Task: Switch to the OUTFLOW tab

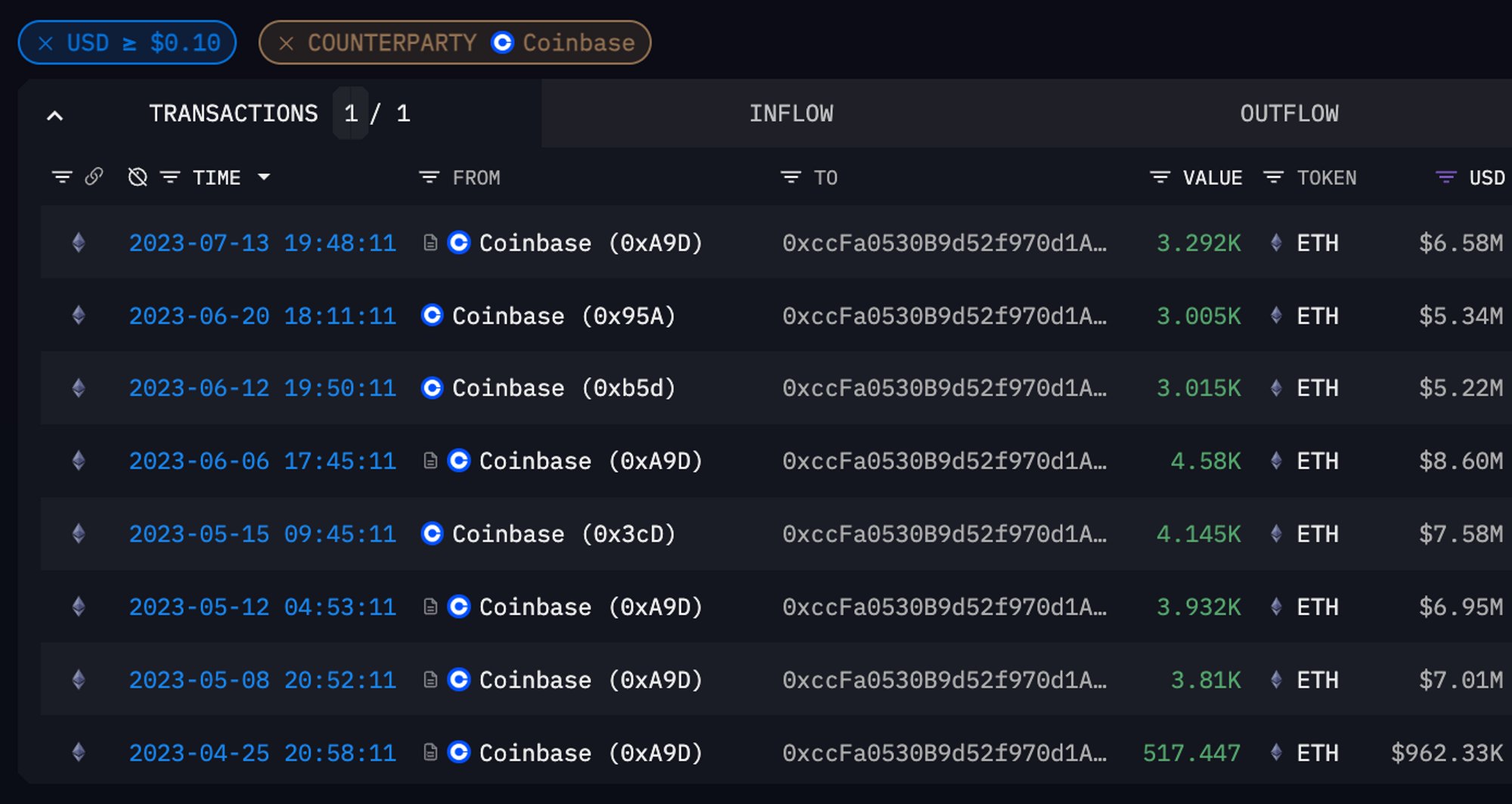Action: coord(1289,113)
